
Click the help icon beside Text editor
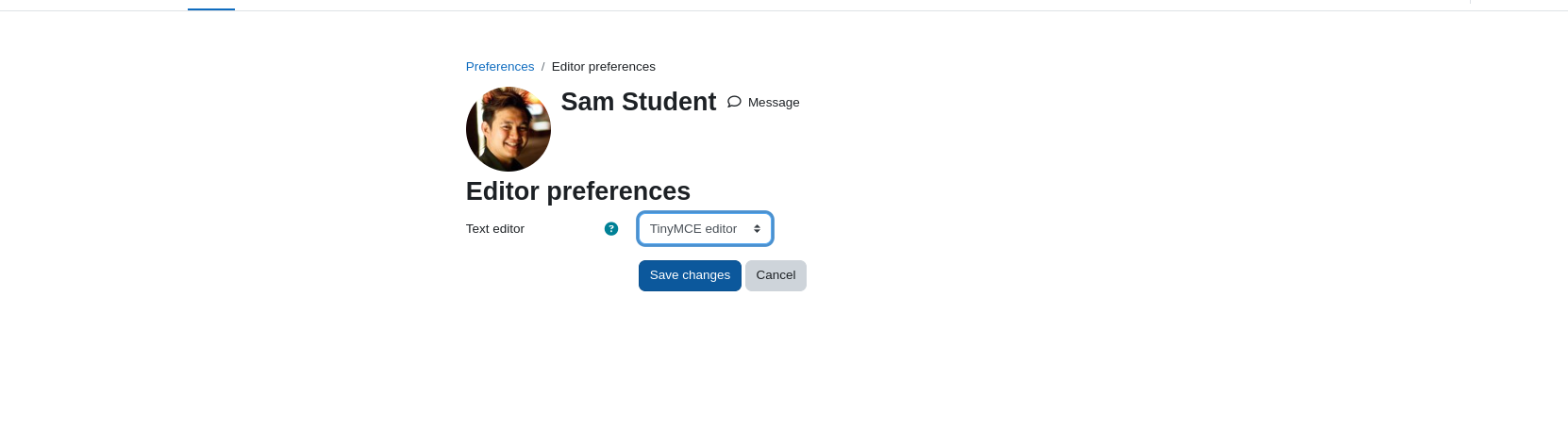611,229
